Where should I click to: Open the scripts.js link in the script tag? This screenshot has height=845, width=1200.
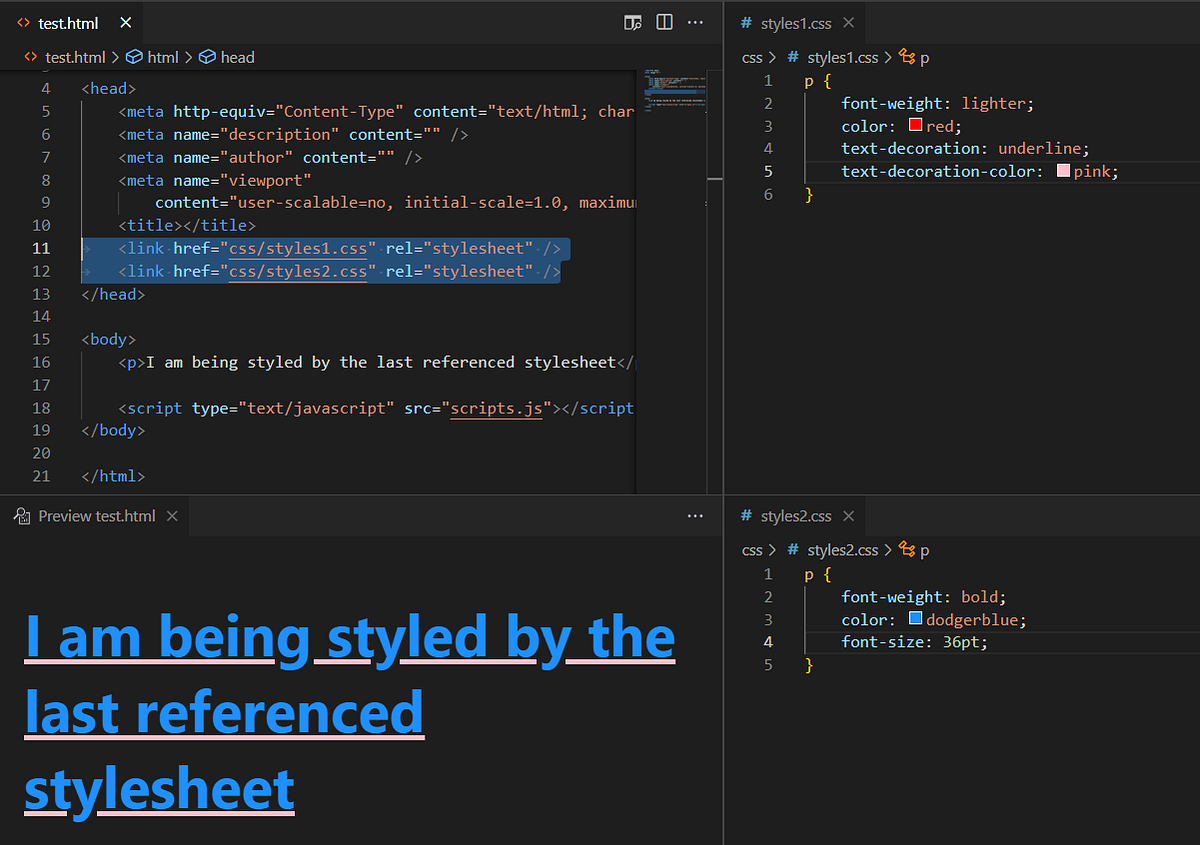[x=497, y=408]
